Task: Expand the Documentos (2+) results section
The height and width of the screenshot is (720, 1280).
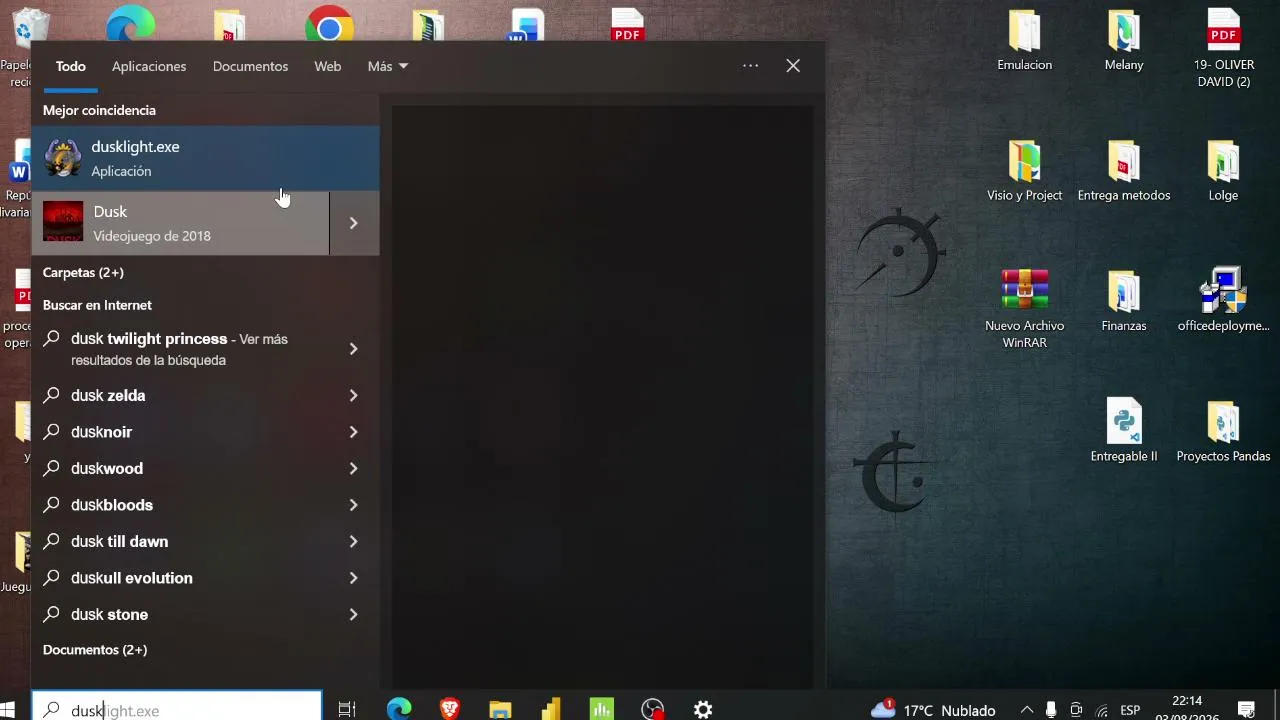Action: 95,650
